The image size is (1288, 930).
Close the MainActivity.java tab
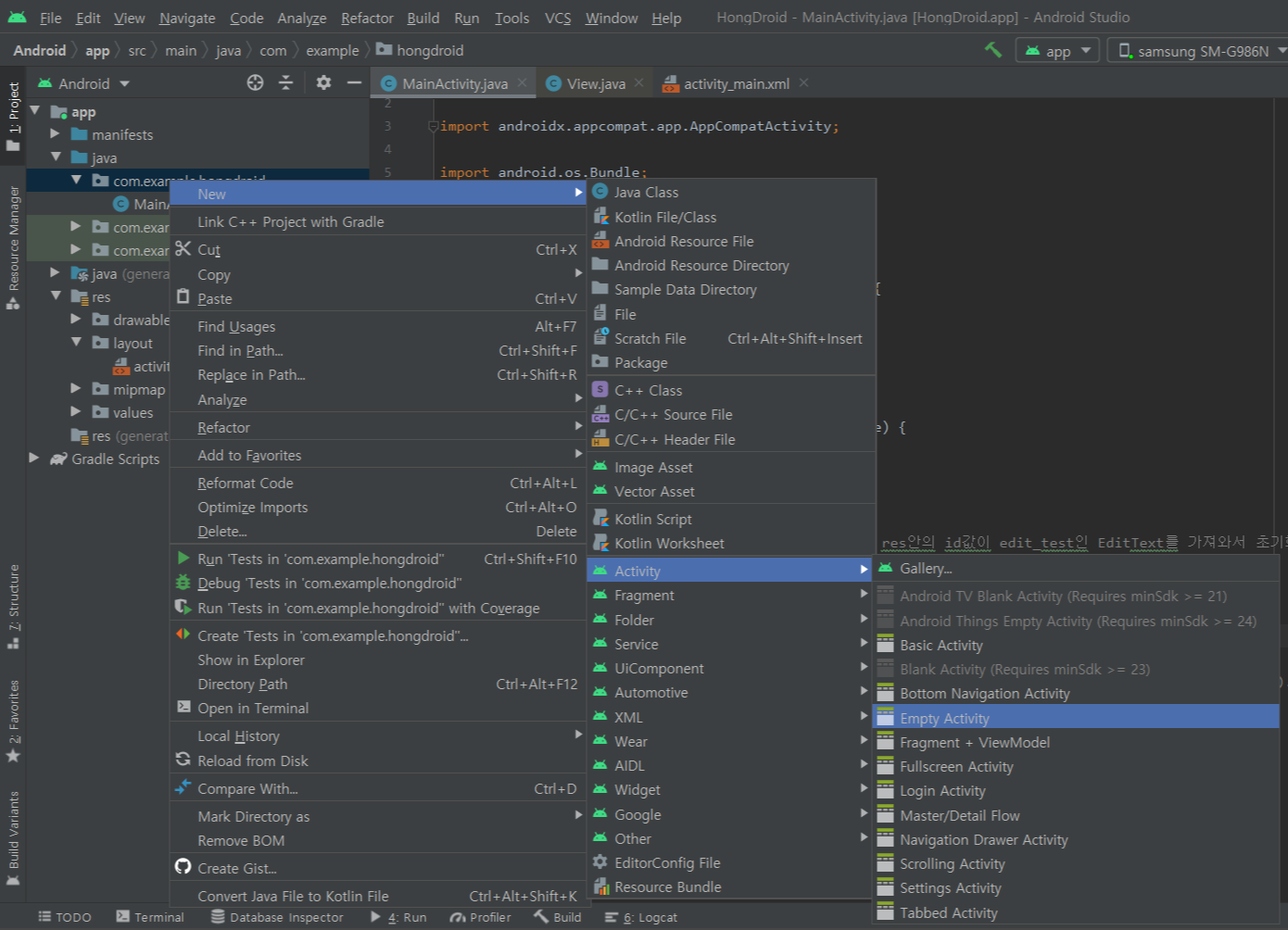coord(523,82)
